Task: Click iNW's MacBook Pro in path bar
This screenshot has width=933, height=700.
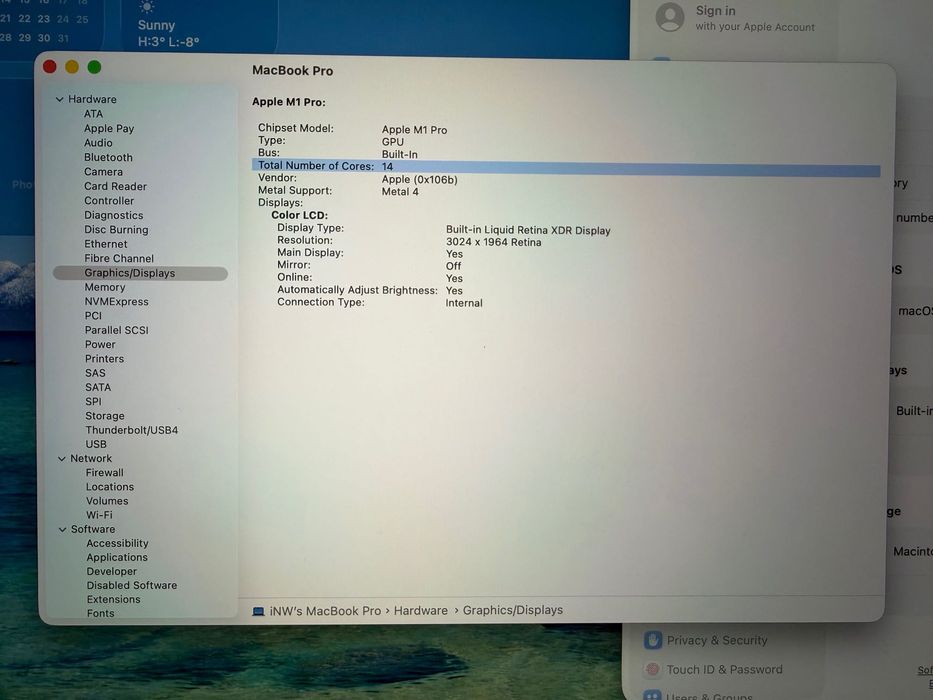Action: [325, 611]
